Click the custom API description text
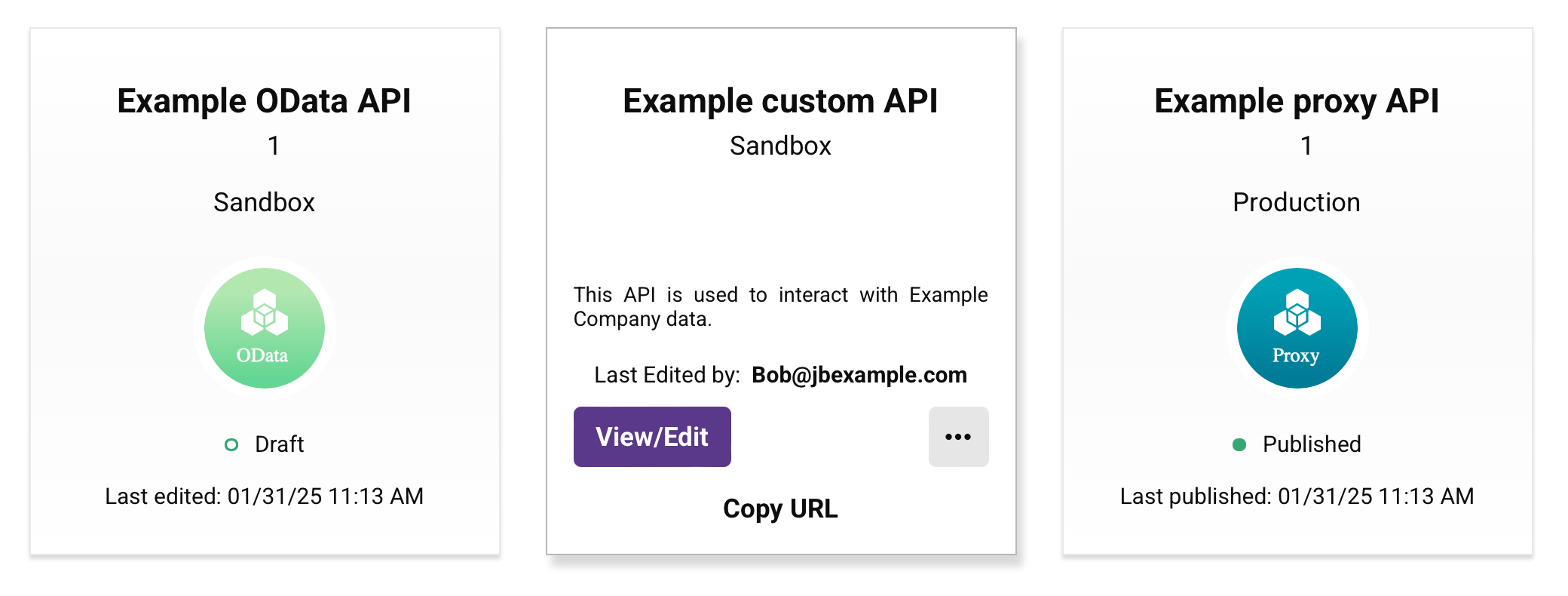1568x596 pixels. (780, 306)
